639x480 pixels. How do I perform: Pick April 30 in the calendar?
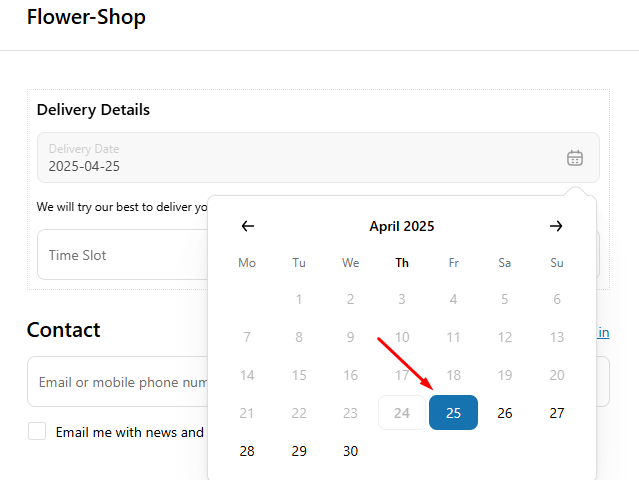coord(350,451)
